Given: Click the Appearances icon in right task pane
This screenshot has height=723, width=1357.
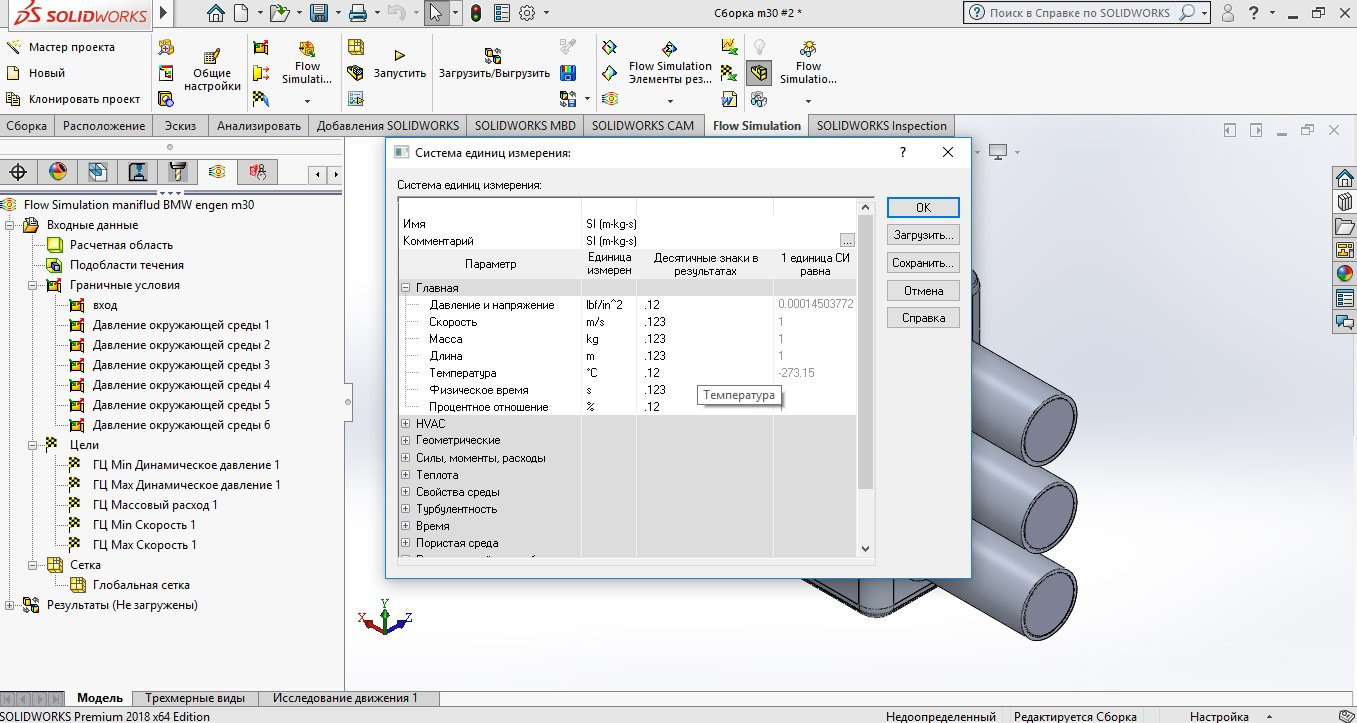Looking at the screenshot, I should point(1345,273).
